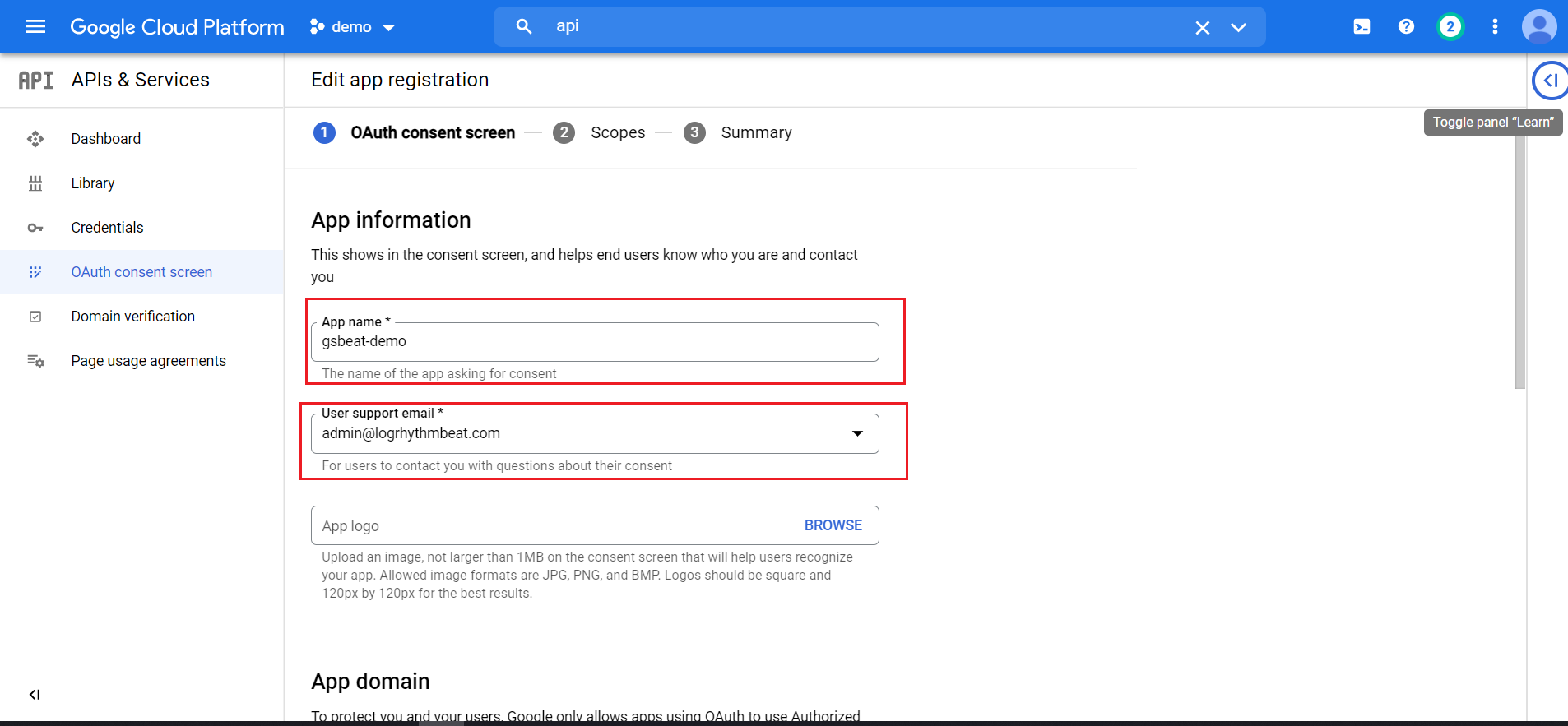
Task: Go to Dashboard in the sidebar
Action: pyautogui.click(x=105, y=139)
